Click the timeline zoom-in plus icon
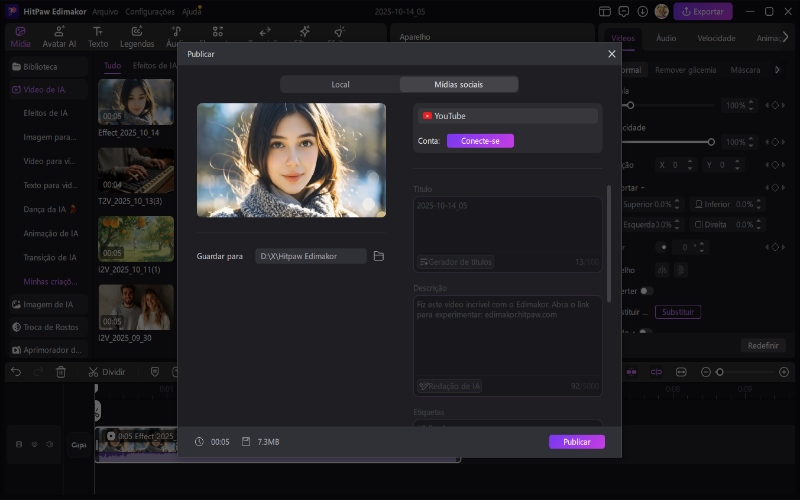 (x=783, y=372)
